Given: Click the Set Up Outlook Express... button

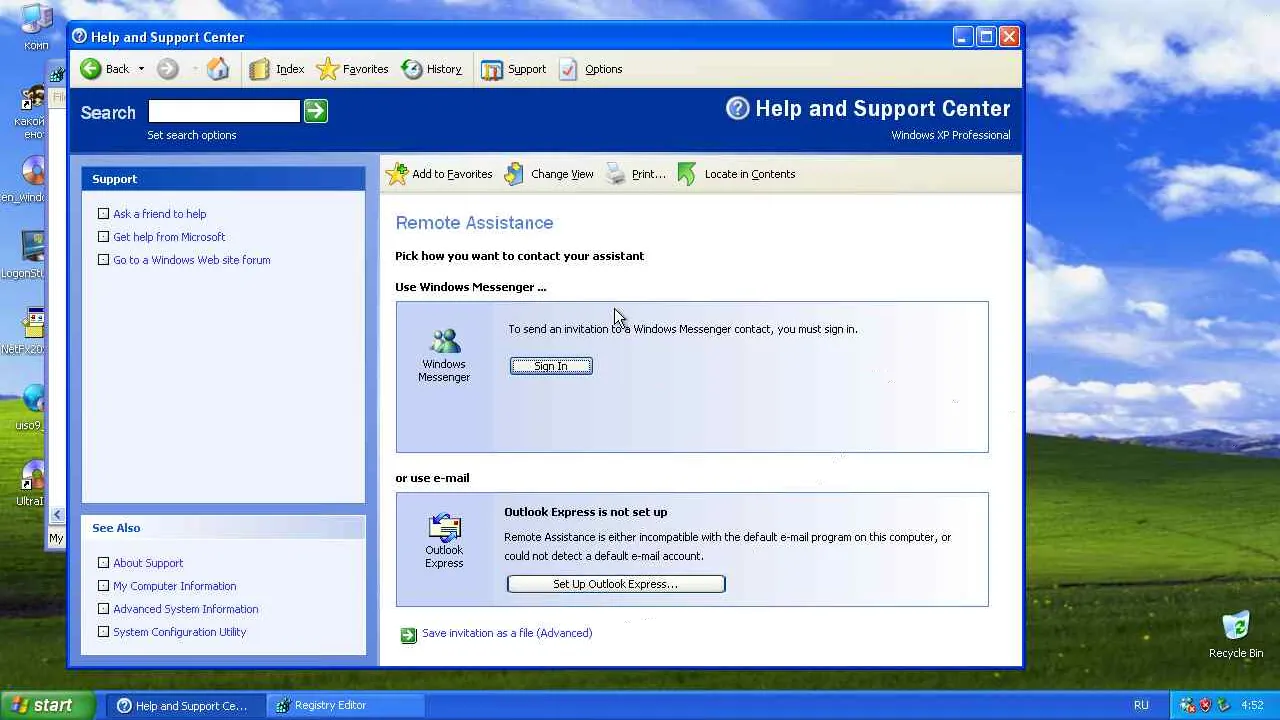Looking at the screenshot, I should tap(616, 584).
